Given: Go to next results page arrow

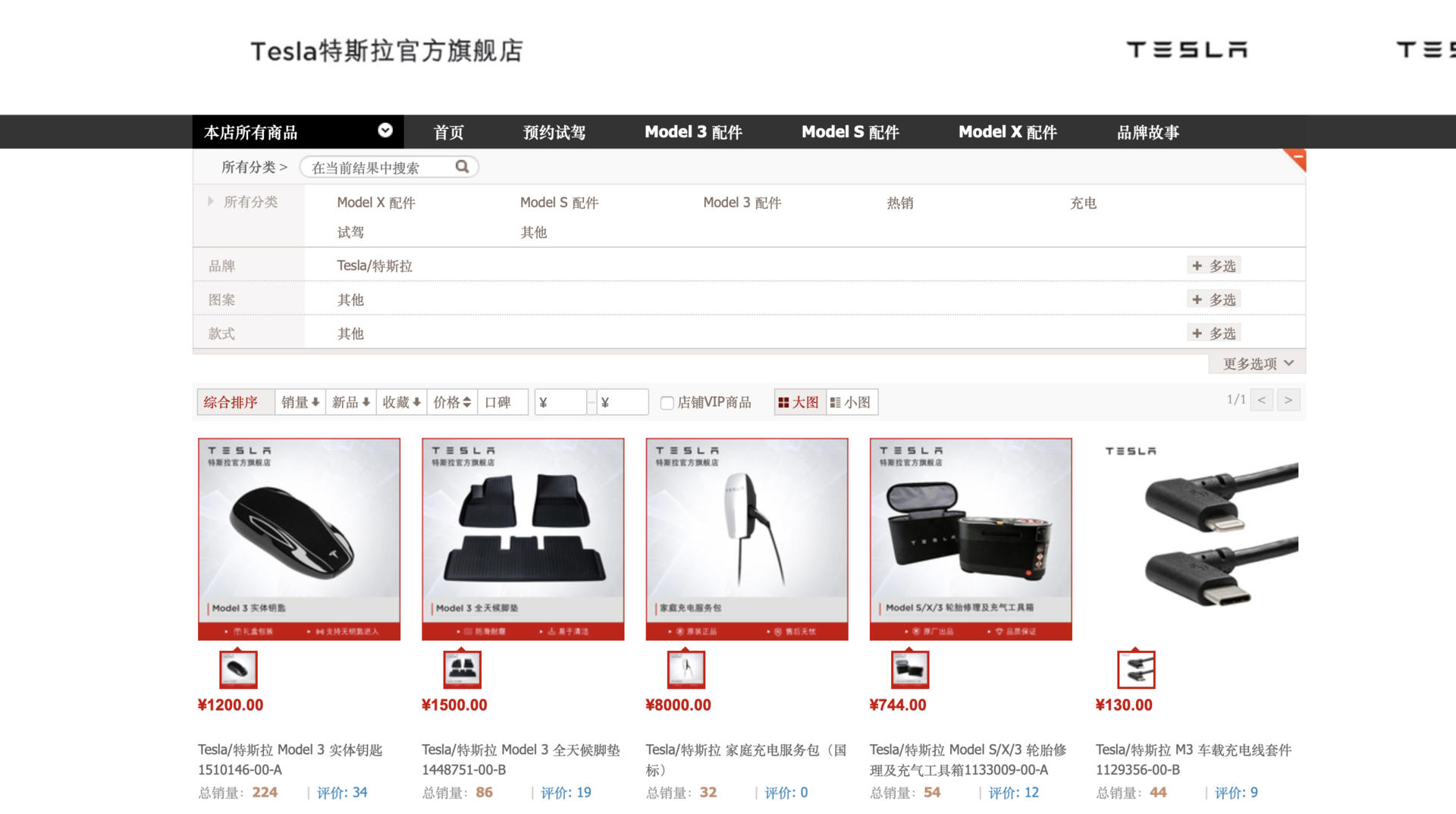Looking at the screenshot, I should pyautogui.click(x=1288, y=400).
